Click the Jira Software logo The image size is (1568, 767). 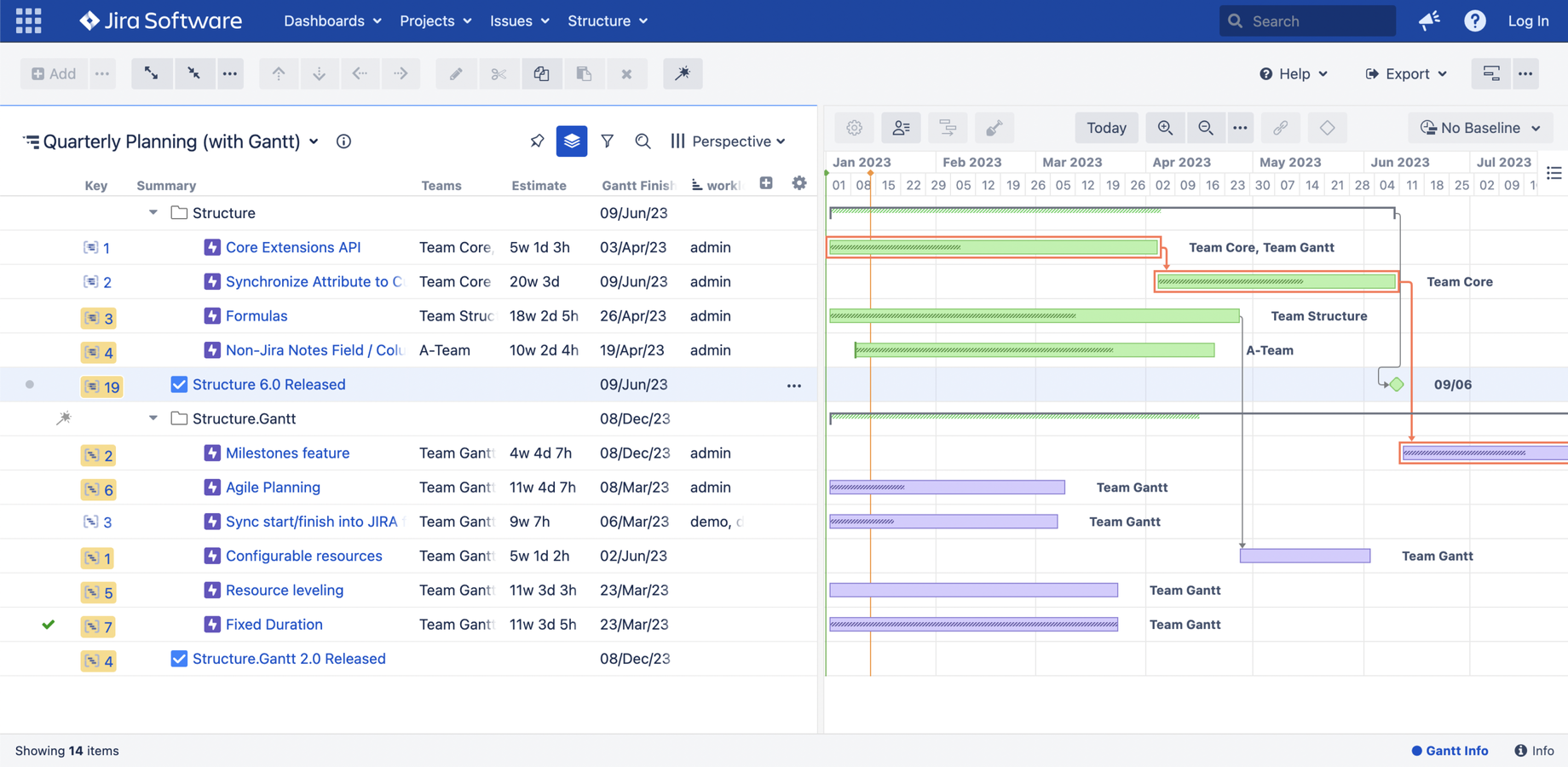coord(160,20)
